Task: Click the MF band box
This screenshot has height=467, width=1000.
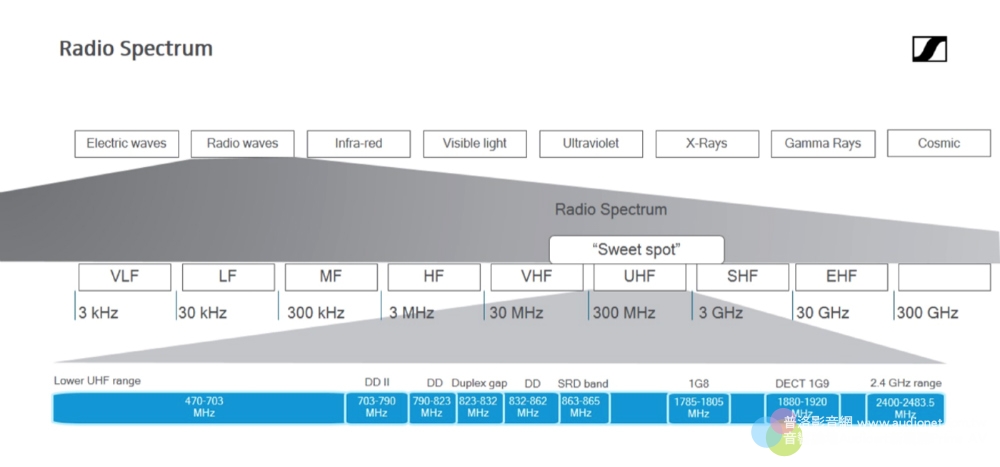Action: (x=331, y=277)
